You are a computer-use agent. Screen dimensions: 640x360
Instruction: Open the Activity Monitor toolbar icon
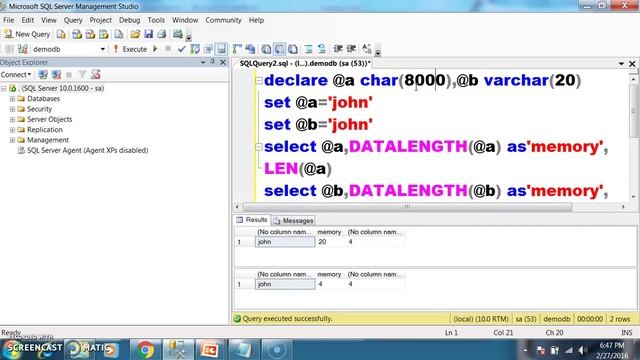point(178,34)
